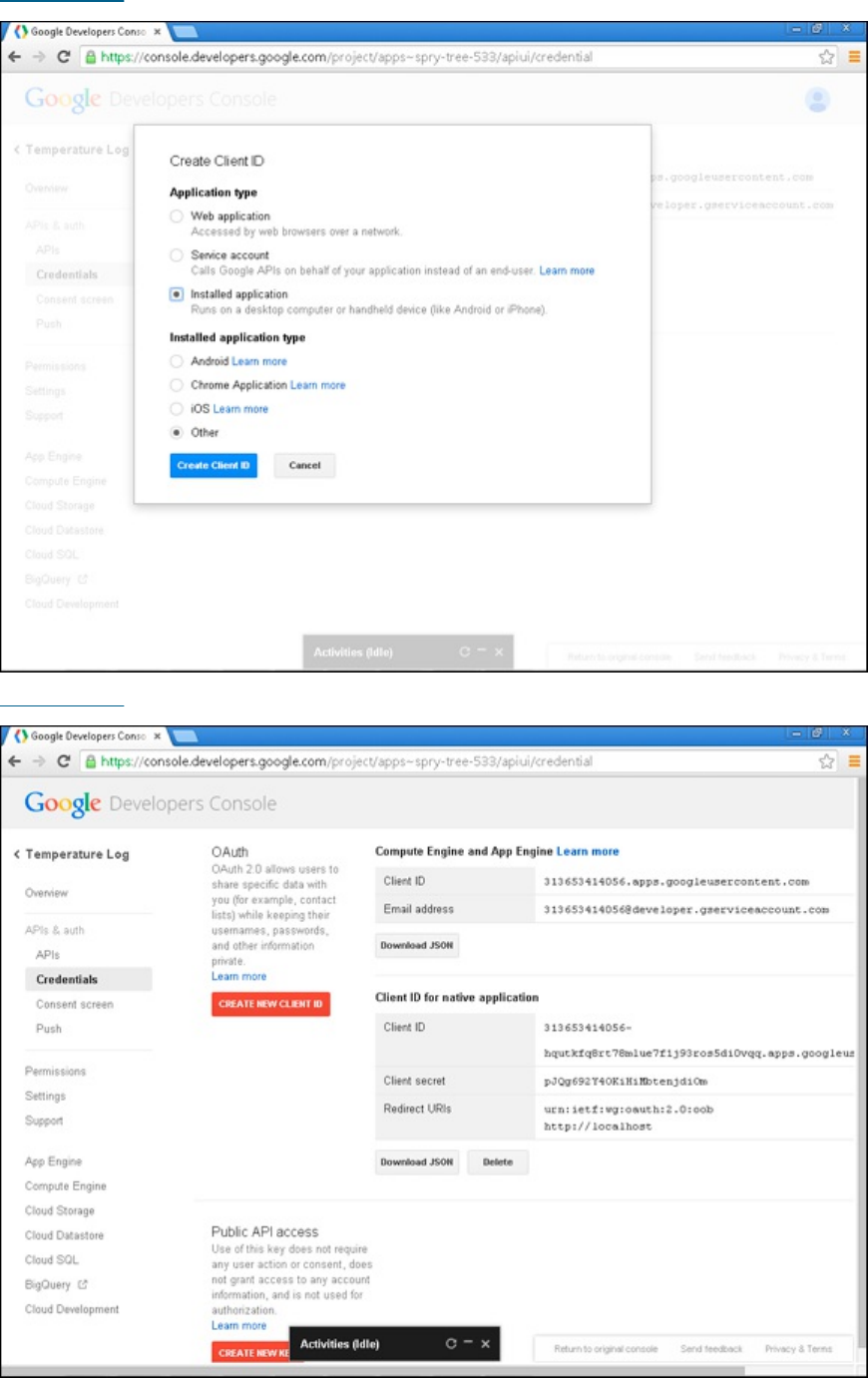868x1378 pixels.
Task: Open Consent screen in lower window sidebar
Action: [x=75, y=1005]
